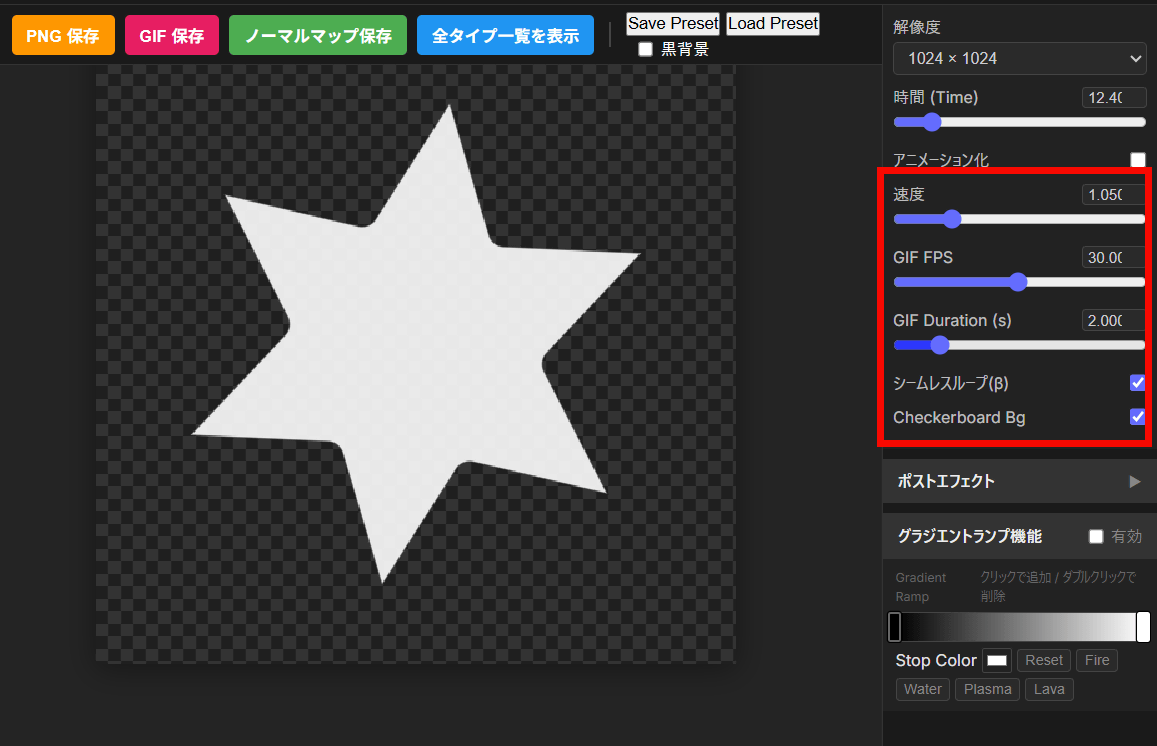The image size is (1157, 746).
Task: Click the 速度 slider handle
Action: [952, 219]
